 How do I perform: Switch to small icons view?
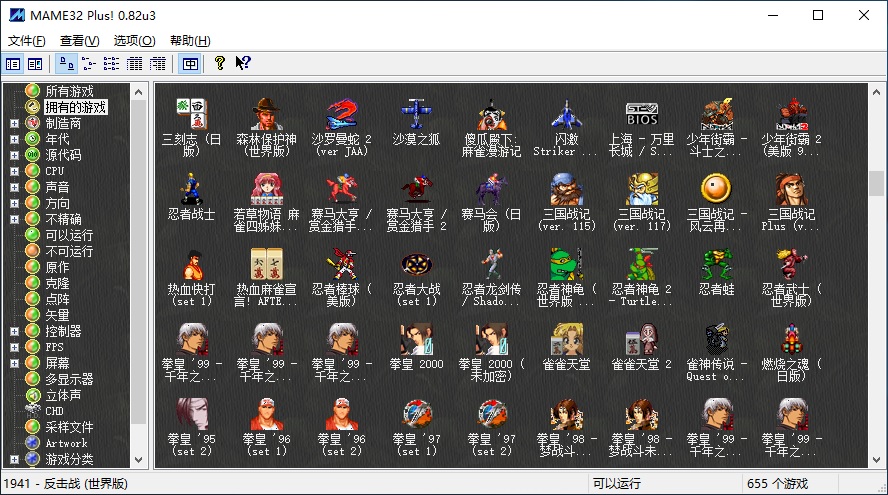click(x=89, y=64)
